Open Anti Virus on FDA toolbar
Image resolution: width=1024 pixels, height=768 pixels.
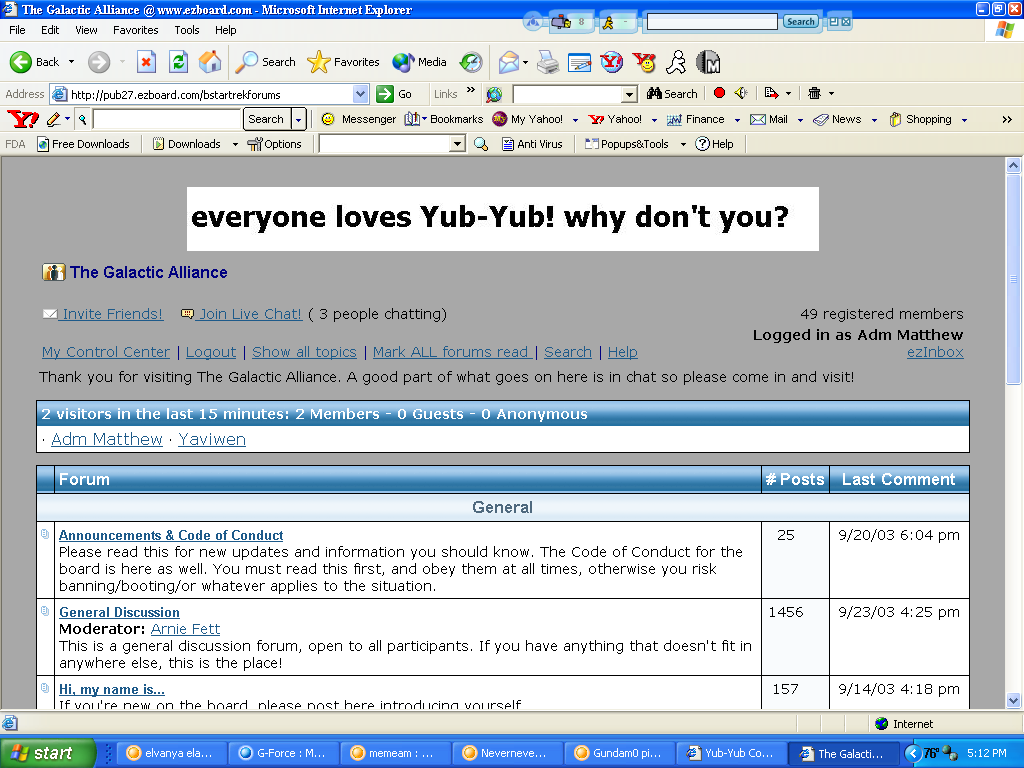pyautogui.click(x=532, y=144)
